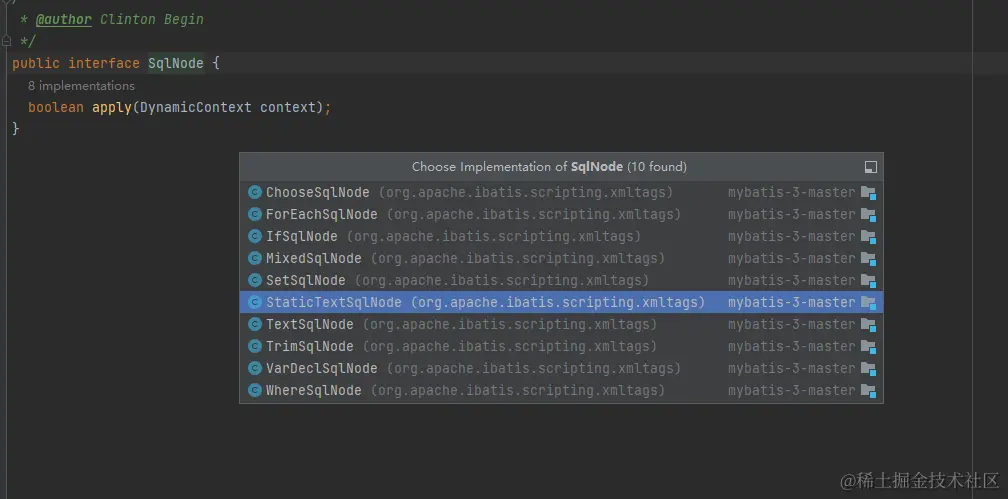
Task: Click the apply method name
Action: point(112,107)
